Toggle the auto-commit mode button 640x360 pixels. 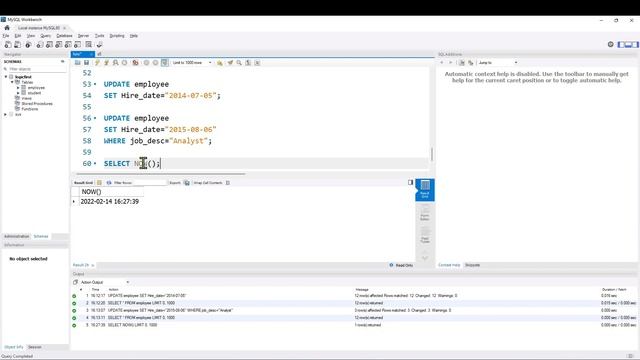coord(164,62)
